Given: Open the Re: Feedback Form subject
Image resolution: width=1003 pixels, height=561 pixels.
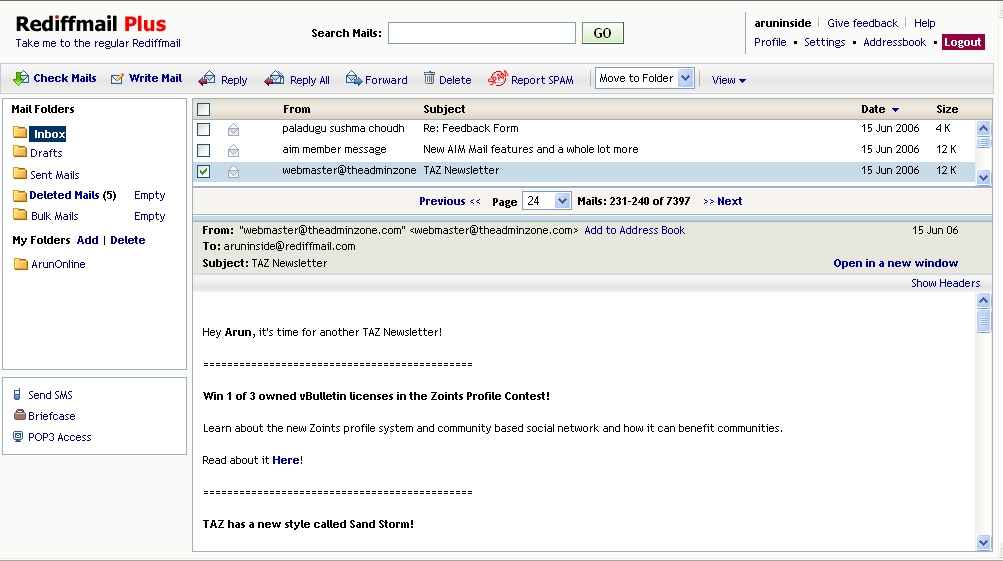Looking at the screenshot, I should pyautogui.click(x=471, y=129).
